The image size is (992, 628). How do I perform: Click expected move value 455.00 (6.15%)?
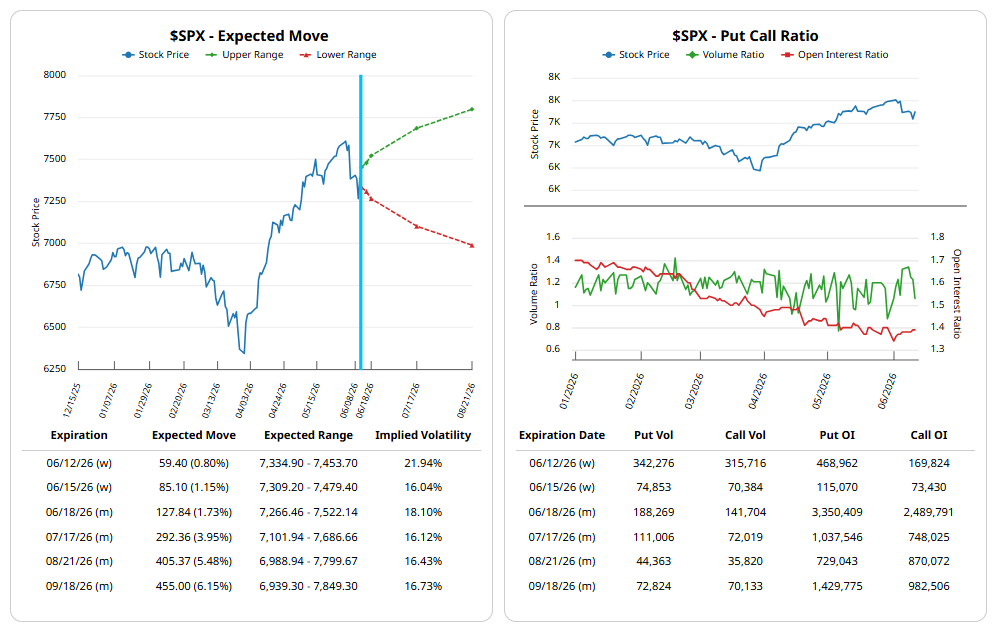[x=194, y=586]
